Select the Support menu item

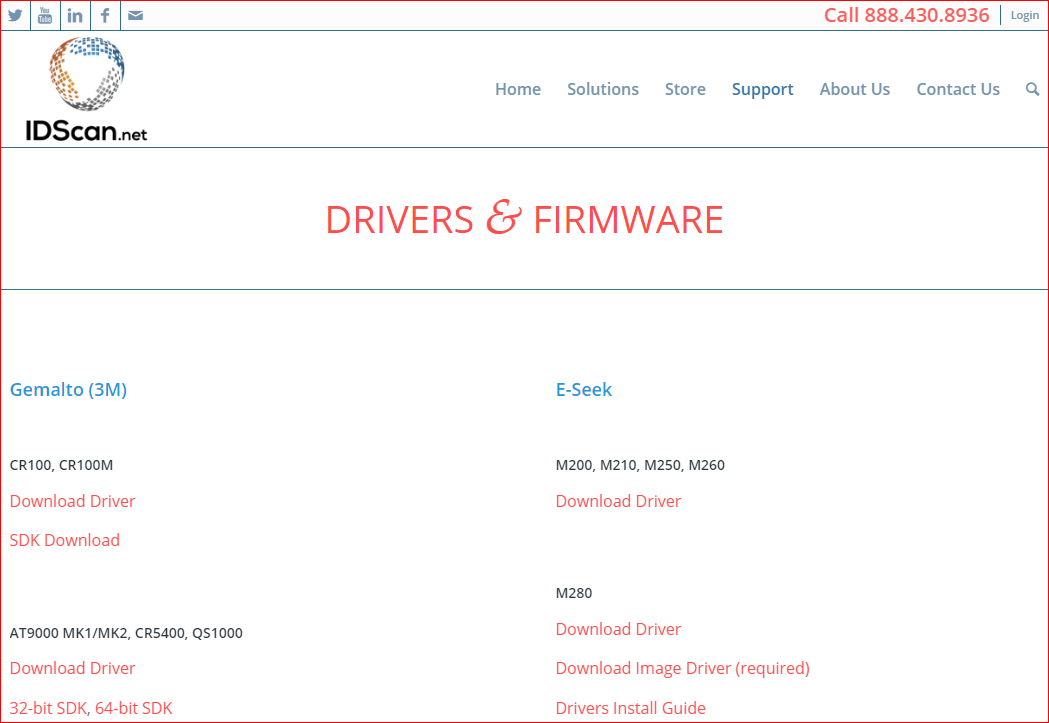[763, 90]
